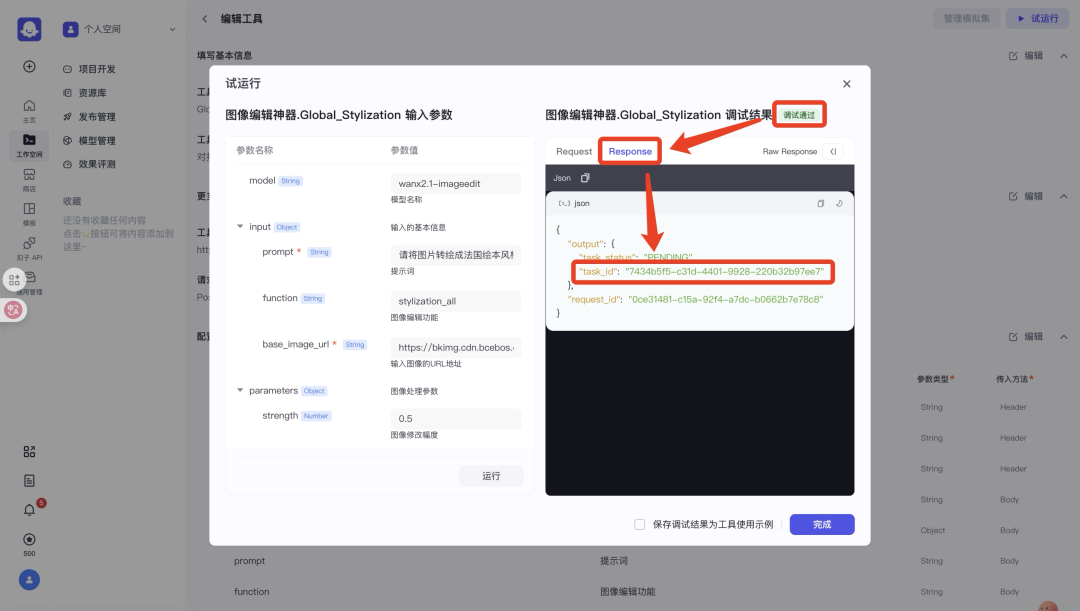Edit the model value wanx2.1-imageedit field
The height and width of the screenshot is (611, 1080).
click(455, 184)
